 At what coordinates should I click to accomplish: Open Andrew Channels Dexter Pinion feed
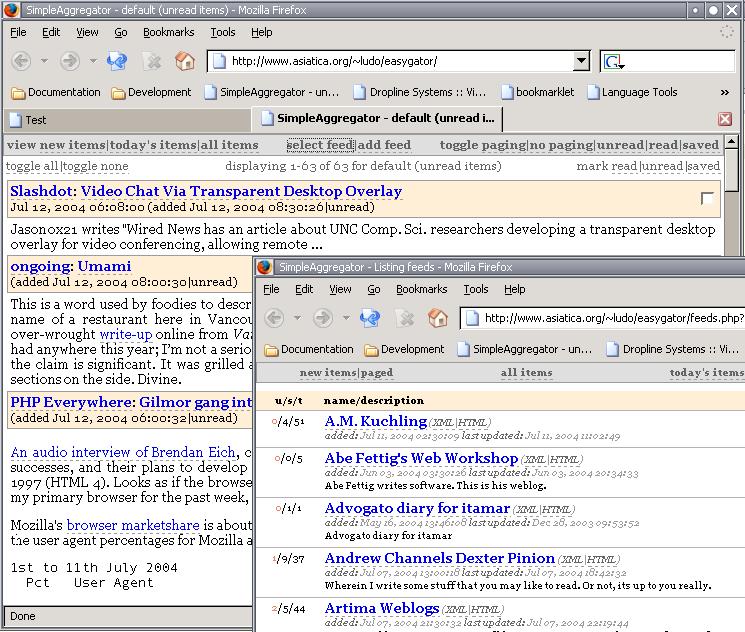[x=440, y=558]
